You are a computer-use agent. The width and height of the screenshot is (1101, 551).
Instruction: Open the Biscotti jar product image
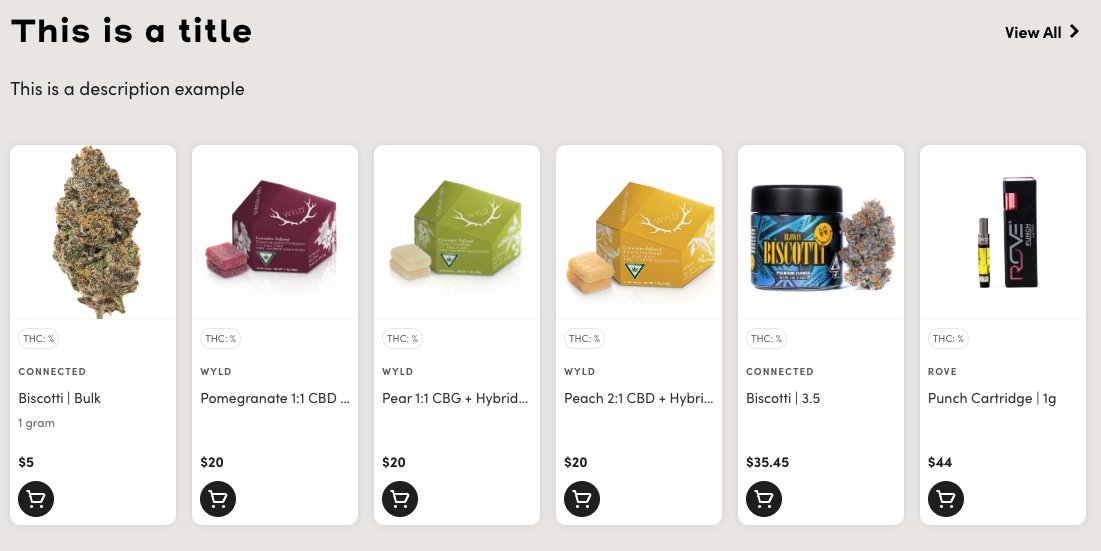(820, 232)
